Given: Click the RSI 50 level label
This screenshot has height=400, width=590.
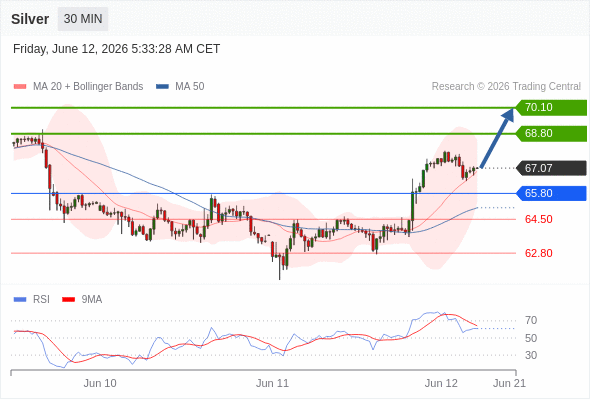Looking at the screenshot, I should (x=531, y=338).
